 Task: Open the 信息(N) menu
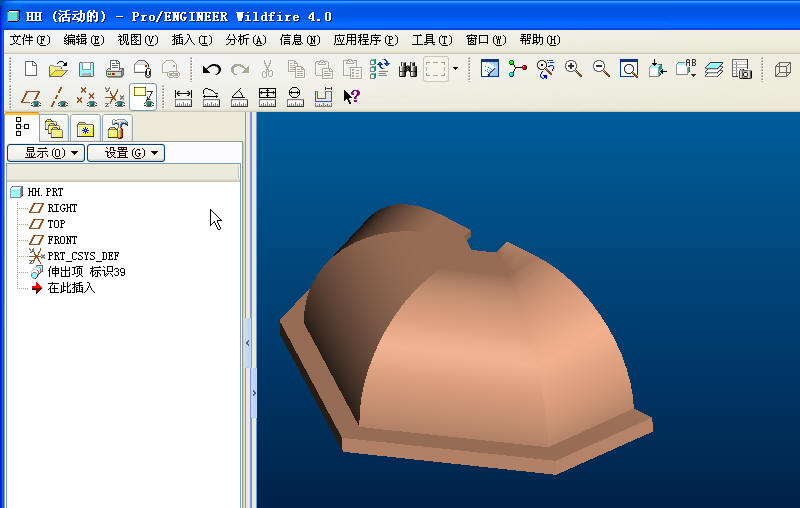(300, 40)
